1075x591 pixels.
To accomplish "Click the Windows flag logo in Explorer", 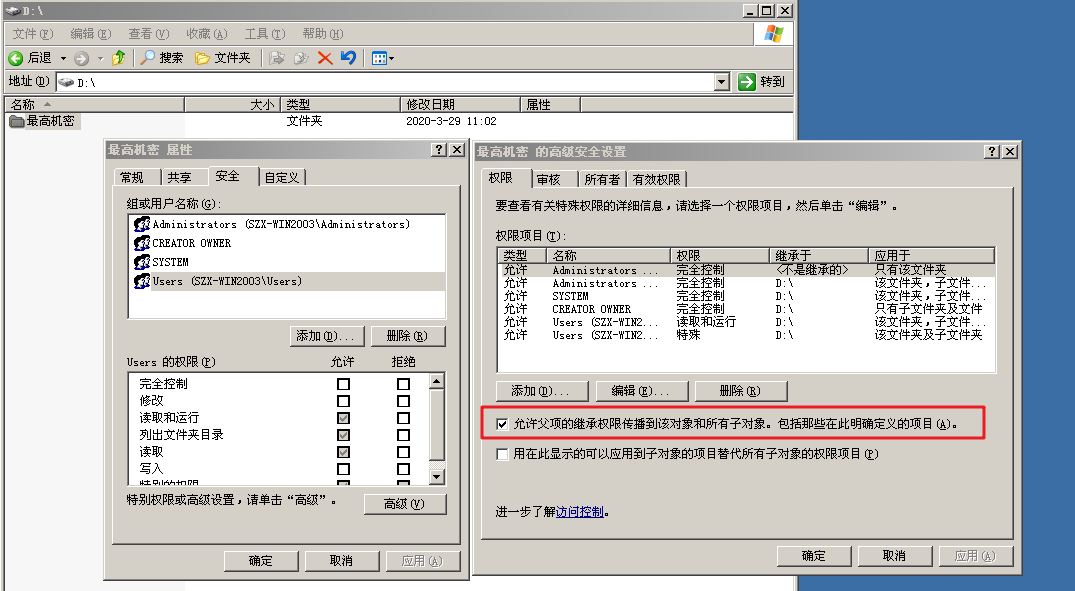I will click(x=773, y=34).
